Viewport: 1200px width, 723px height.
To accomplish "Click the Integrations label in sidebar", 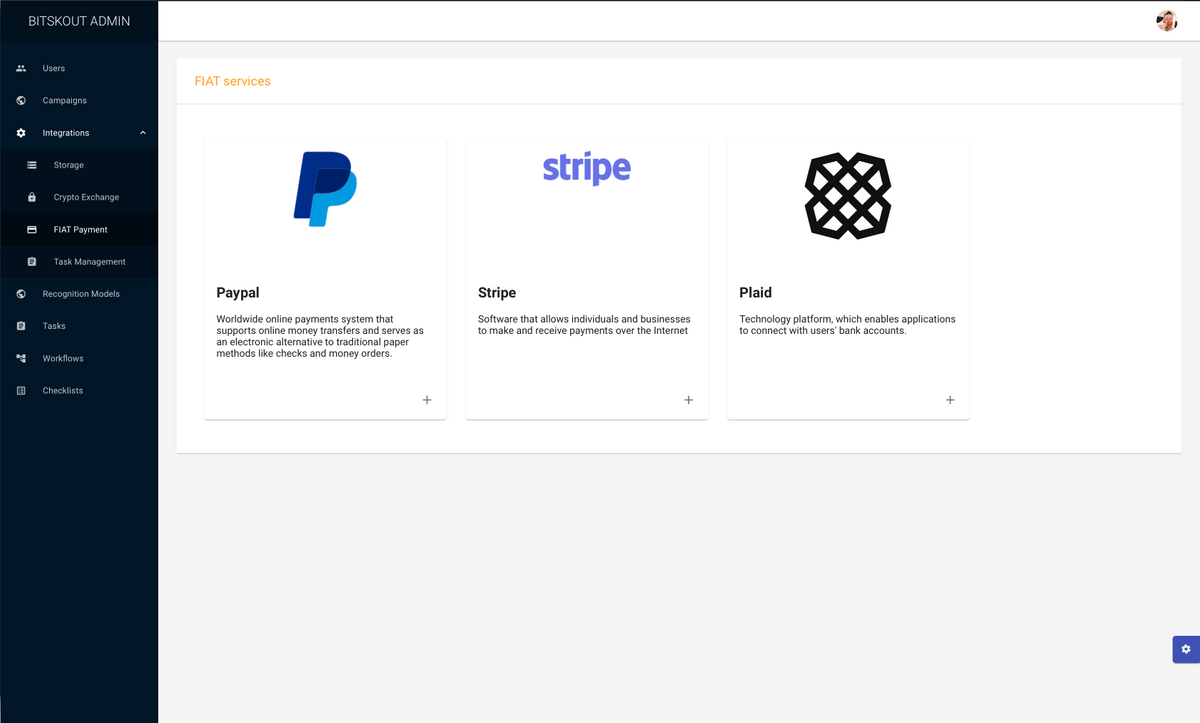I will click(x=66, y=133).
